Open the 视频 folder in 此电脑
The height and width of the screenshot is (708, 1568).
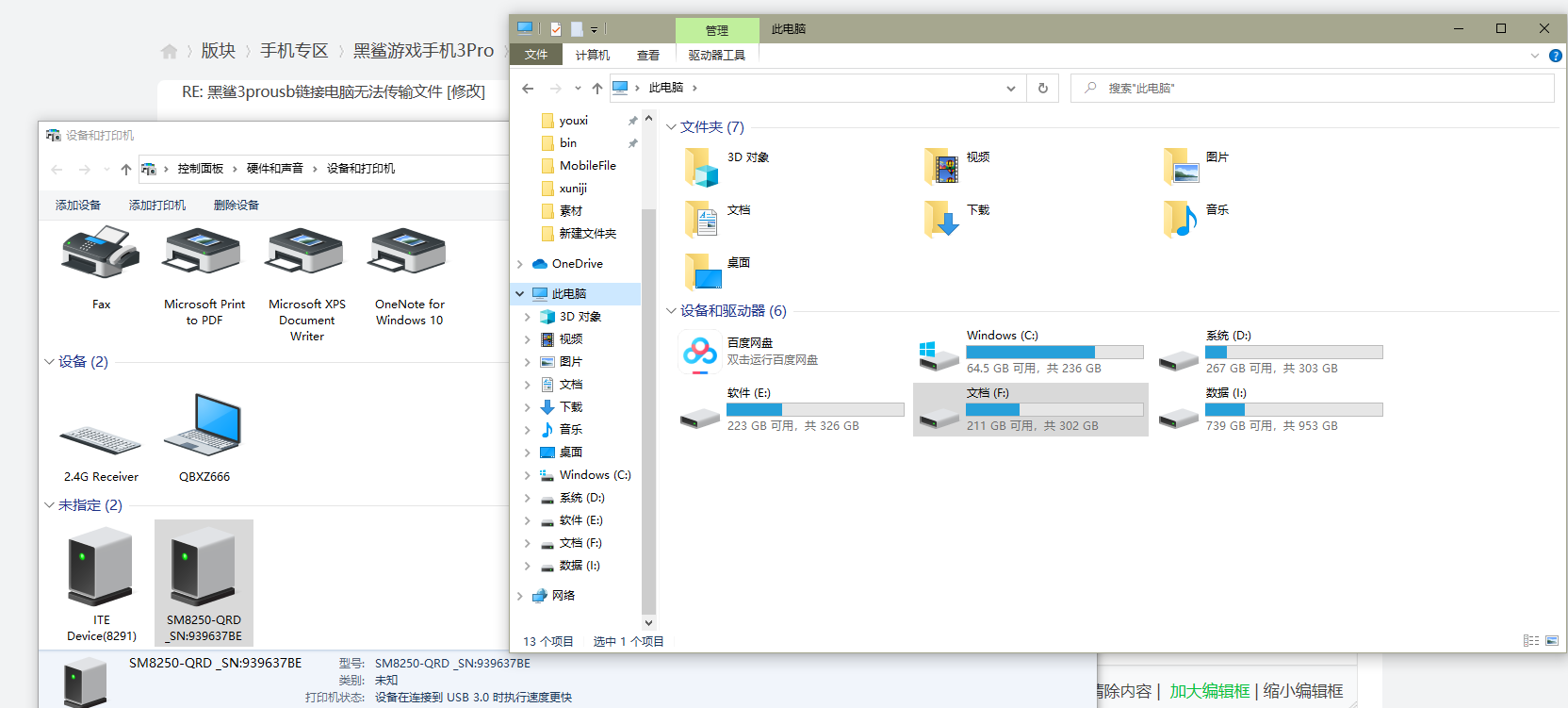[957, 167]
